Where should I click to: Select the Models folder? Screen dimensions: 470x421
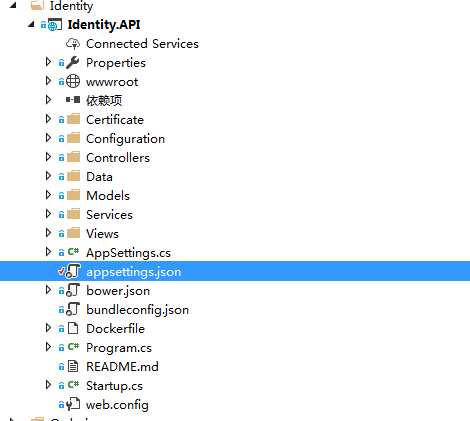tap(108, 196)
